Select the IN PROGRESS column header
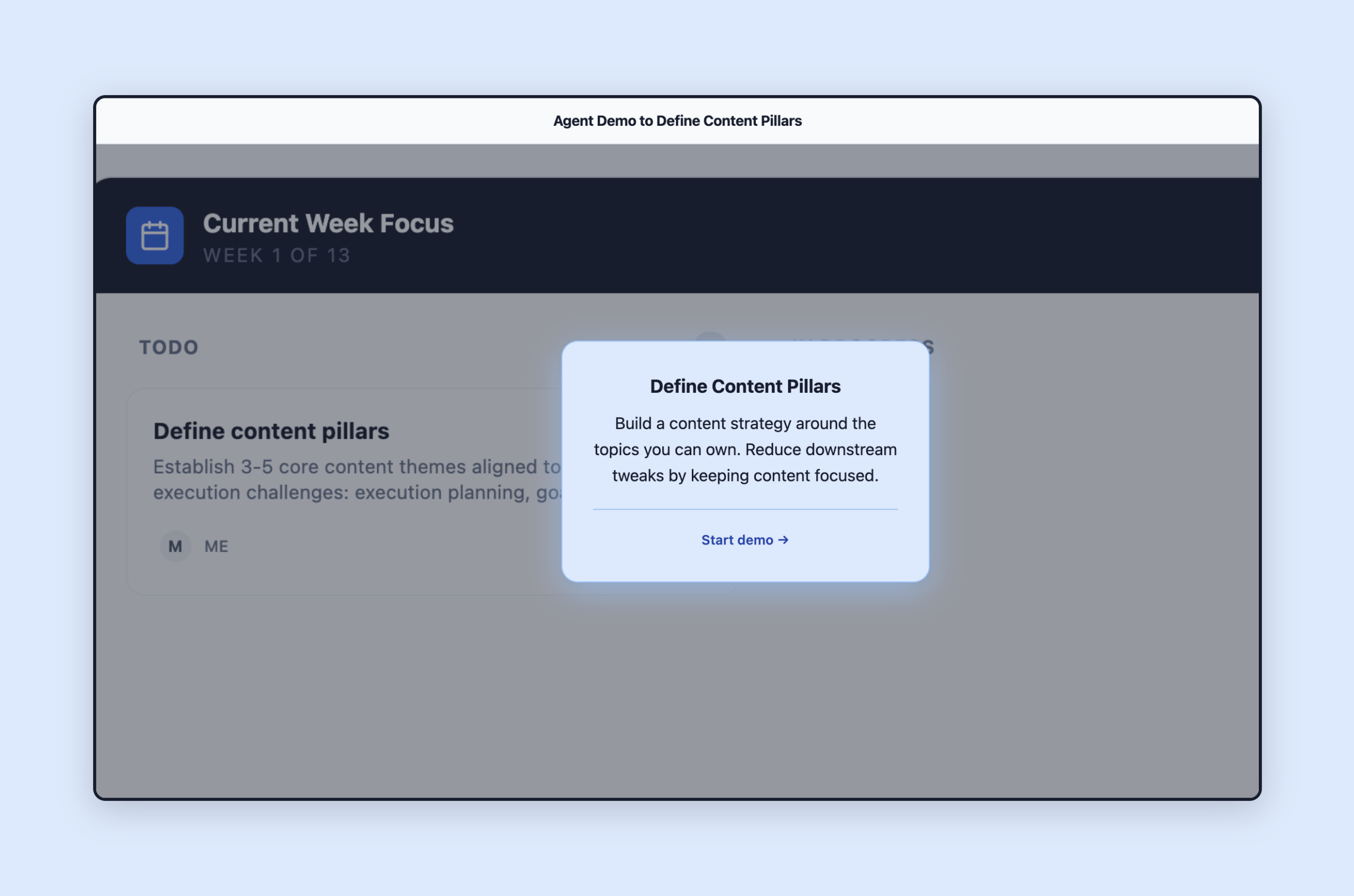Viewport: 1354px width, 896px height. [863, 347]
